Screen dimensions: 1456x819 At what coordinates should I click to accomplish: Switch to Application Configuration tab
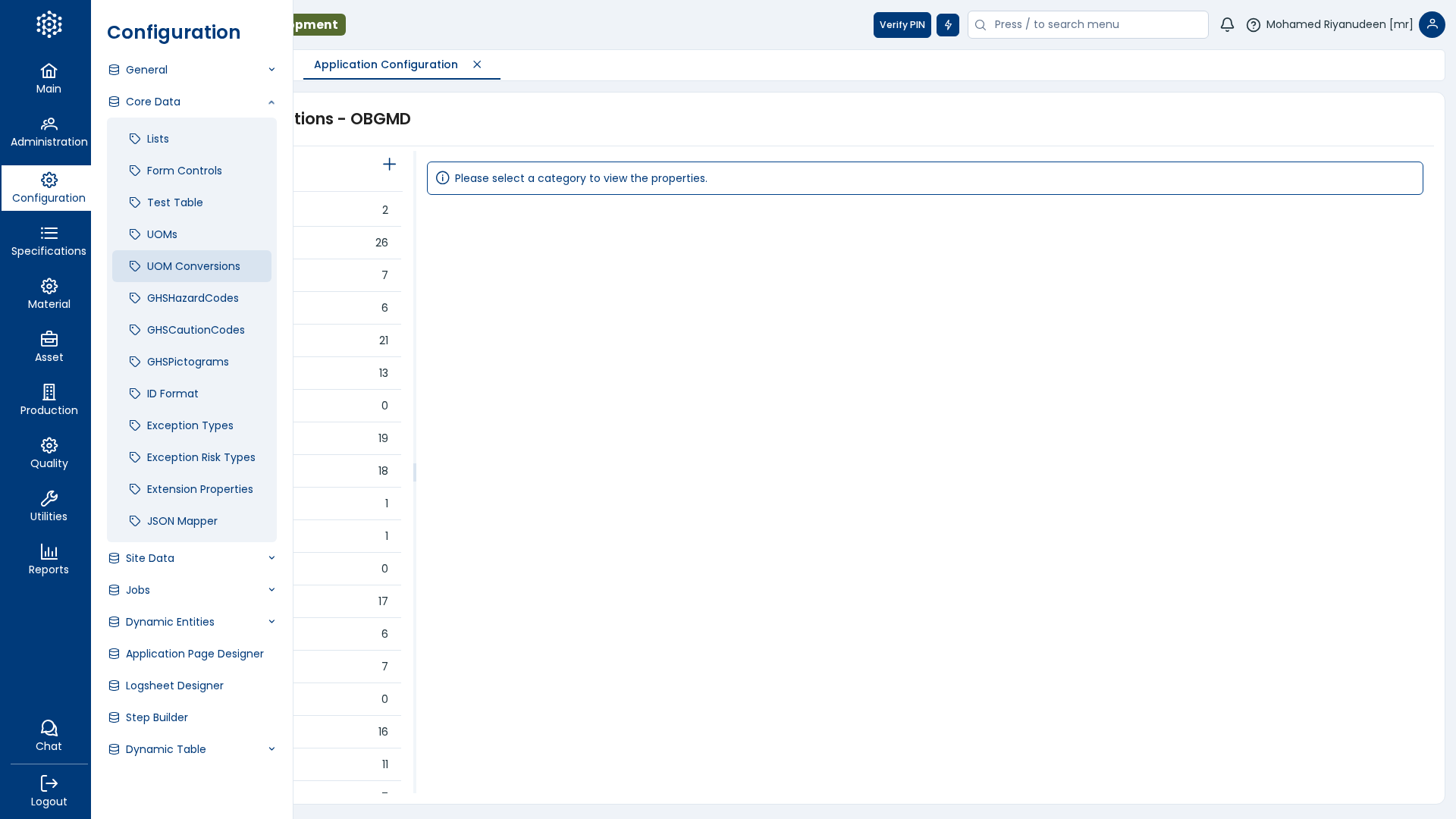click(385, 64)
